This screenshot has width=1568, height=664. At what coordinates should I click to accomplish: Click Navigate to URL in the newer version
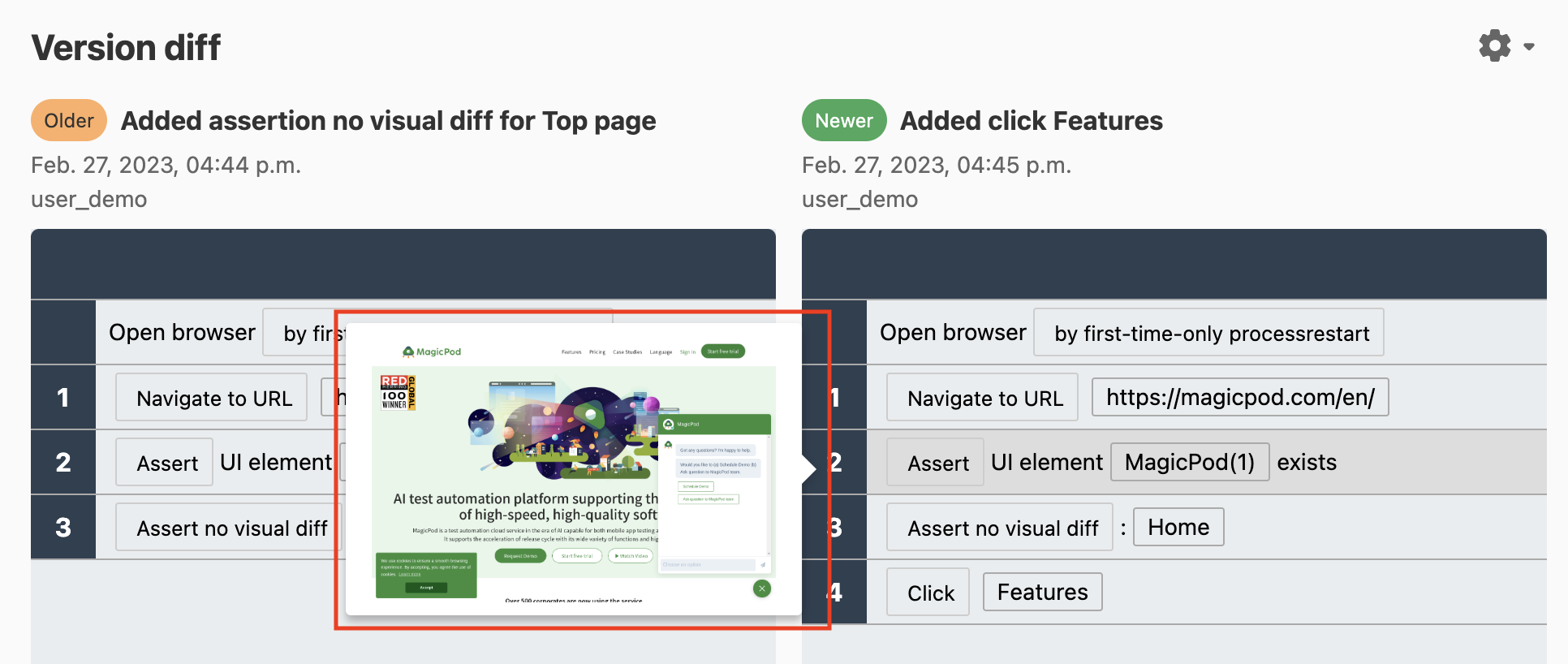[x=983, y=397]
